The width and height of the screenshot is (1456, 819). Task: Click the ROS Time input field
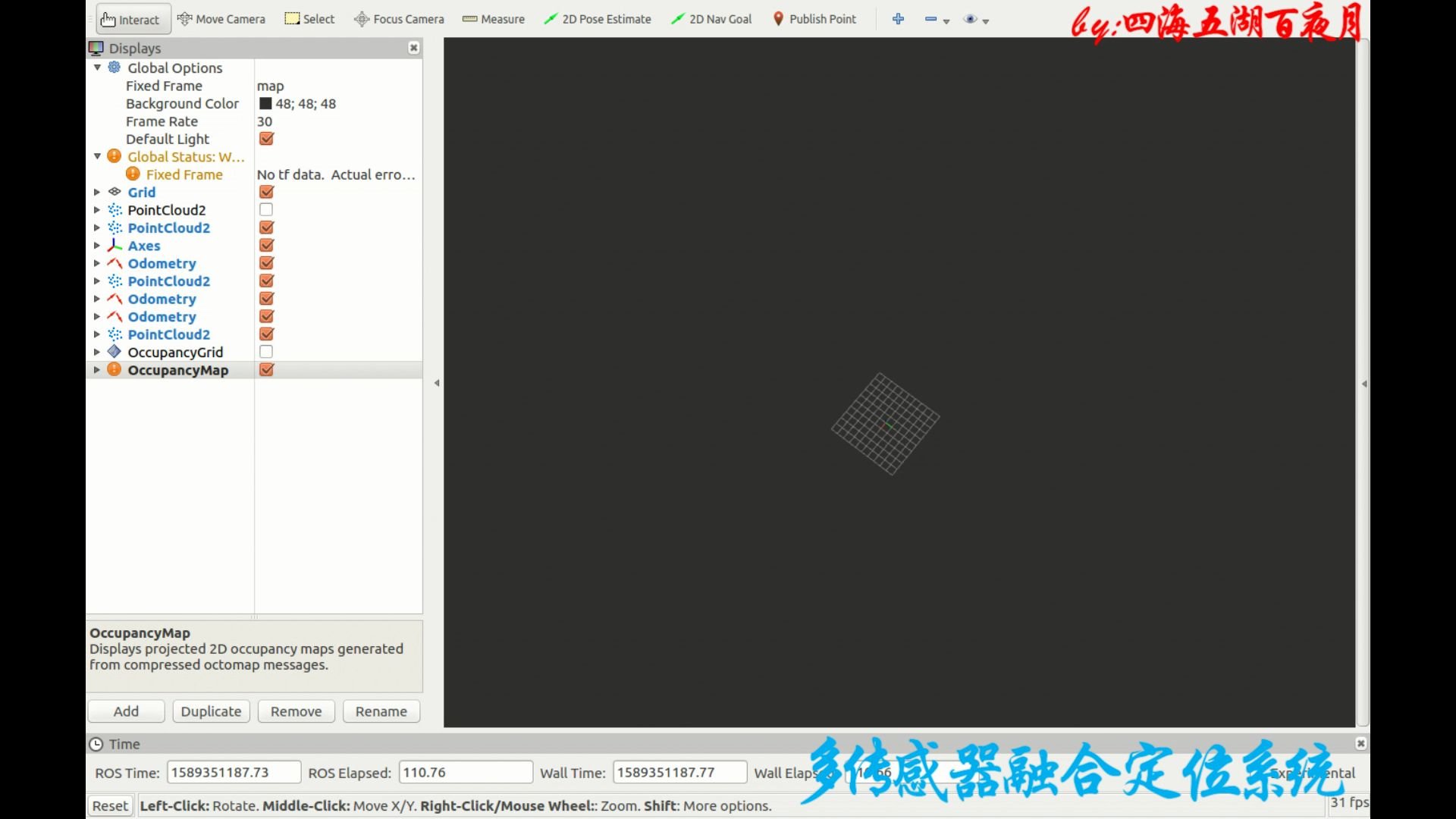point(234,772)
